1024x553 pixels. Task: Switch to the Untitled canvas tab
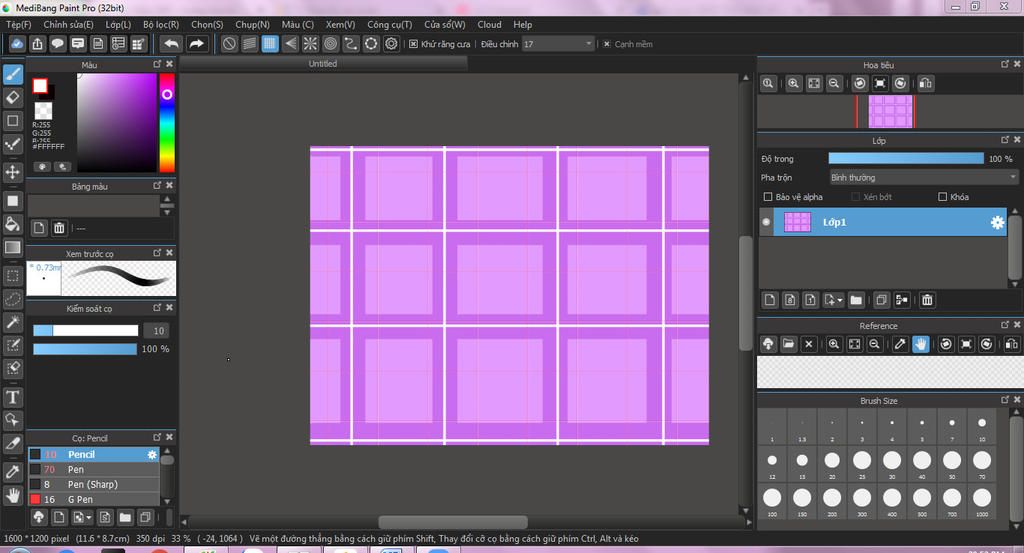(323, 63)
